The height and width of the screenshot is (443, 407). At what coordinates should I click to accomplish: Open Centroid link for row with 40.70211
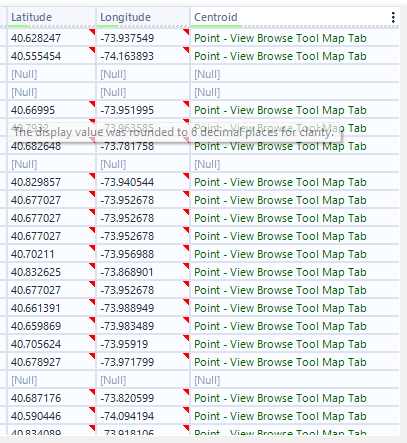(280, 254)
